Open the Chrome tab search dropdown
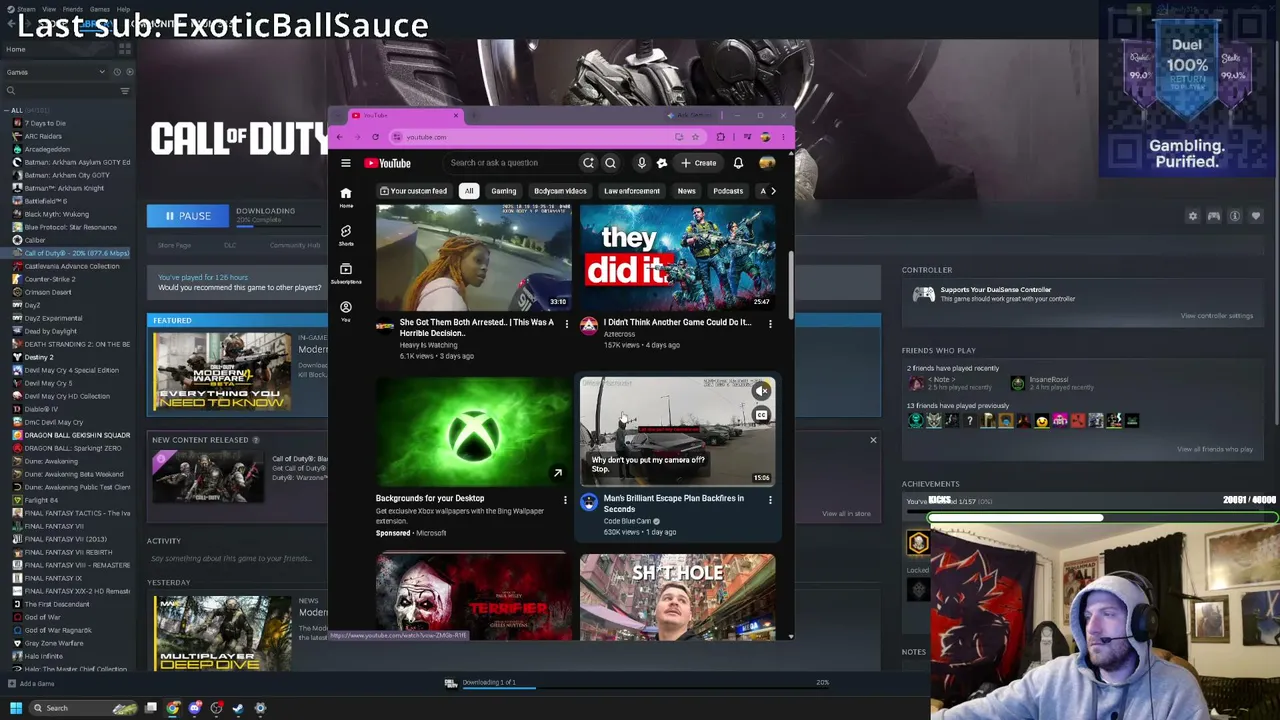This screenshot has height=720, width=1280. click(339, 115)
